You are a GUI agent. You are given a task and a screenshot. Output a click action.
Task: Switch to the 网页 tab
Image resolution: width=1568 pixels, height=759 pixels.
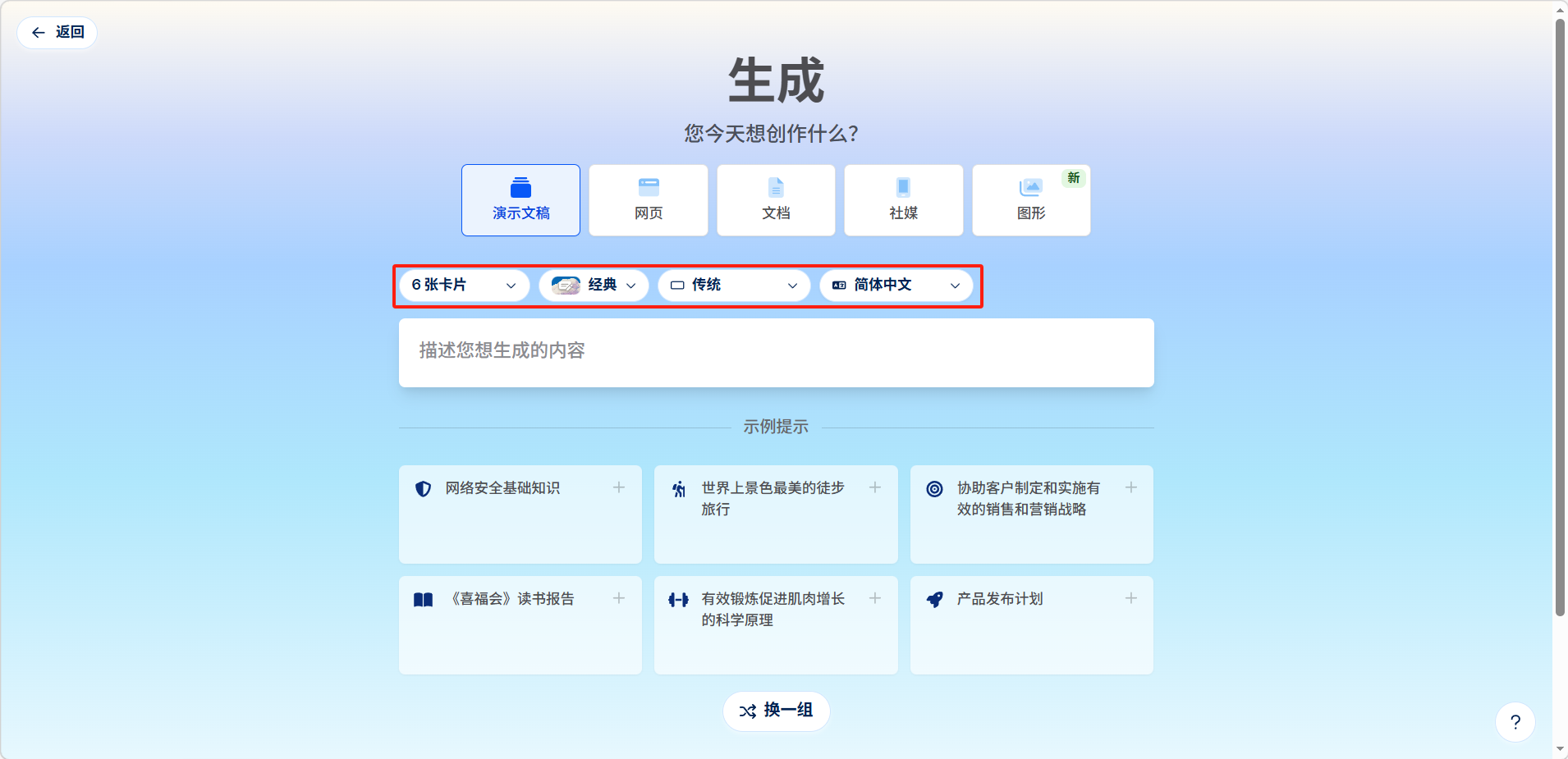click(649, 200)
